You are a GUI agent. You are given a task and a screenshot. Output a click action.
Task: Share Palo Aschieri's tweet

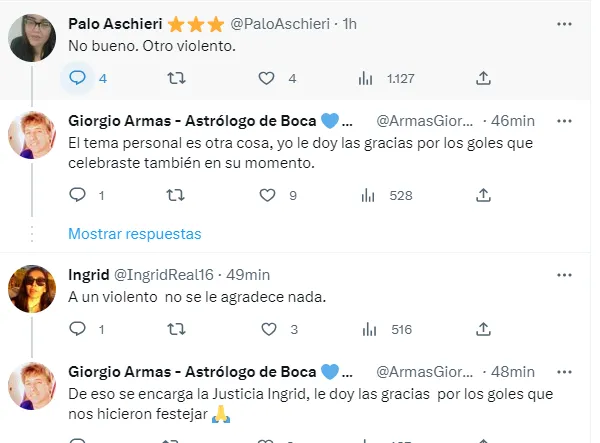tap(483, 77)
